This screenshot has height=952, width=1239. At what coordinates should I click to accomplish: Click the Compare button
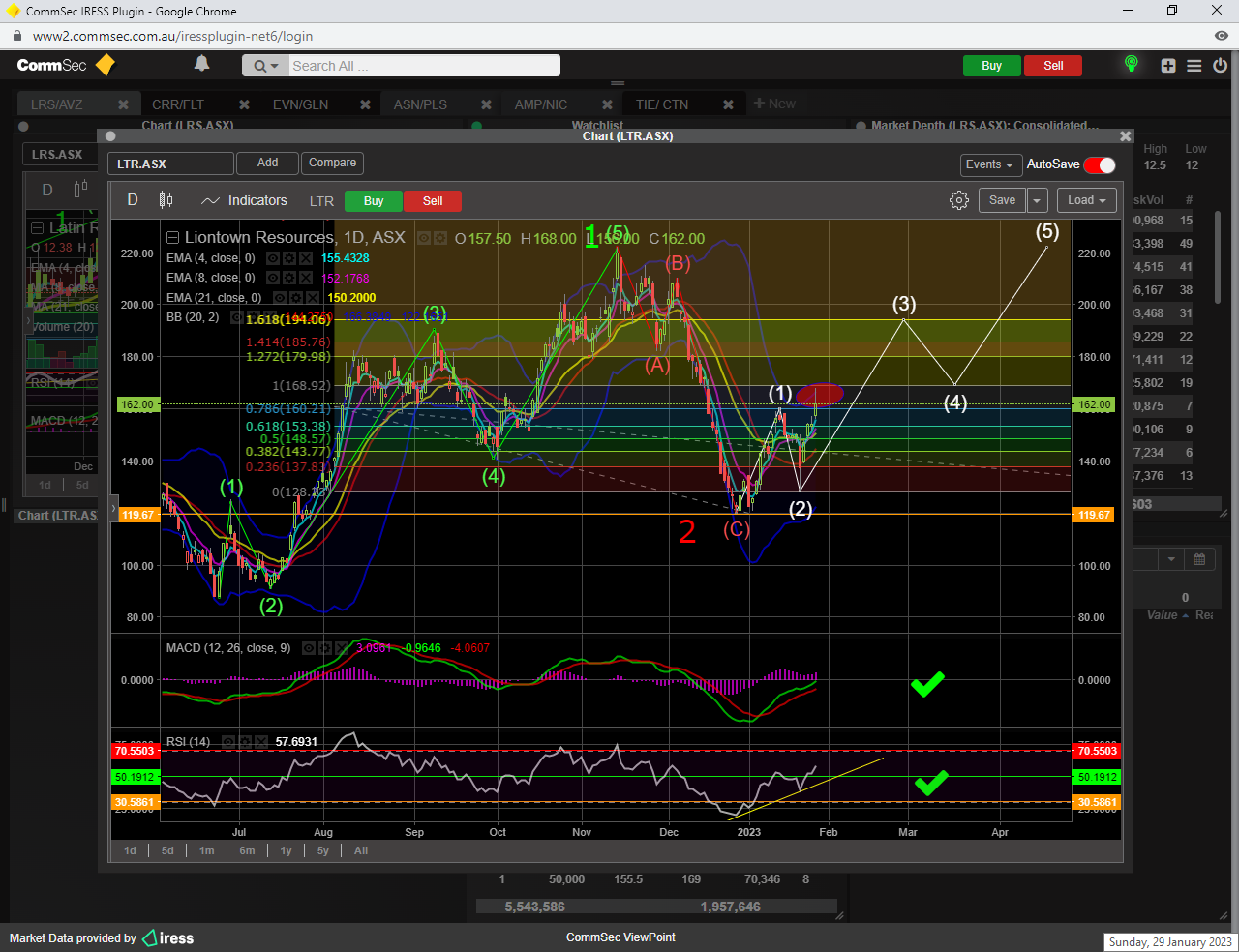click(x=332, y=163)
